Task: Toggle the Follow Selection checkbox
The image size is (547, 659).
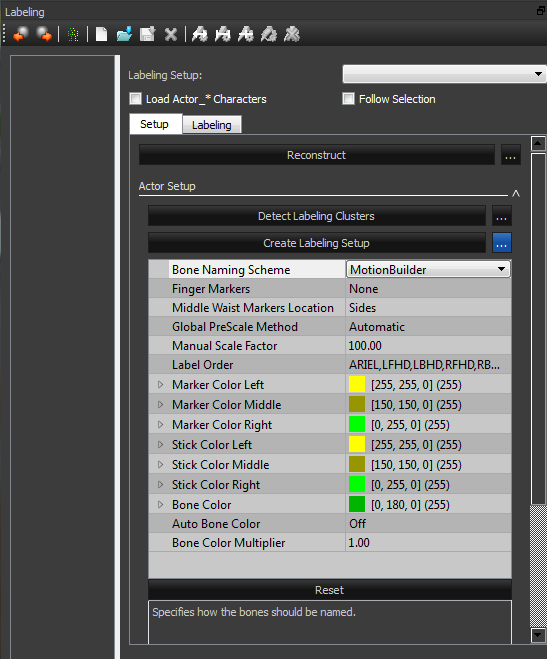Action: pos(348,99)
